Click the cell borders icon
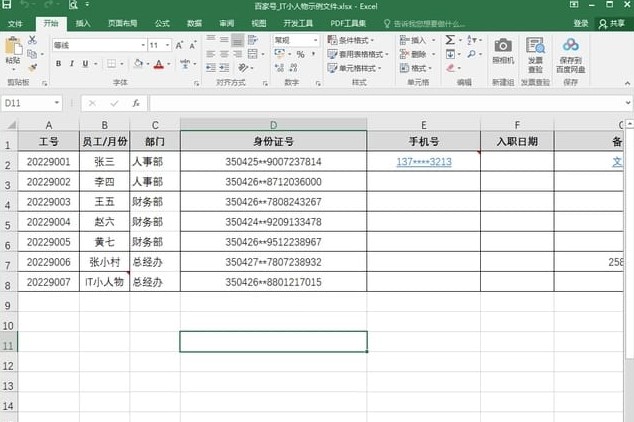This screenshot has height=422, width=634. point(111,63)
